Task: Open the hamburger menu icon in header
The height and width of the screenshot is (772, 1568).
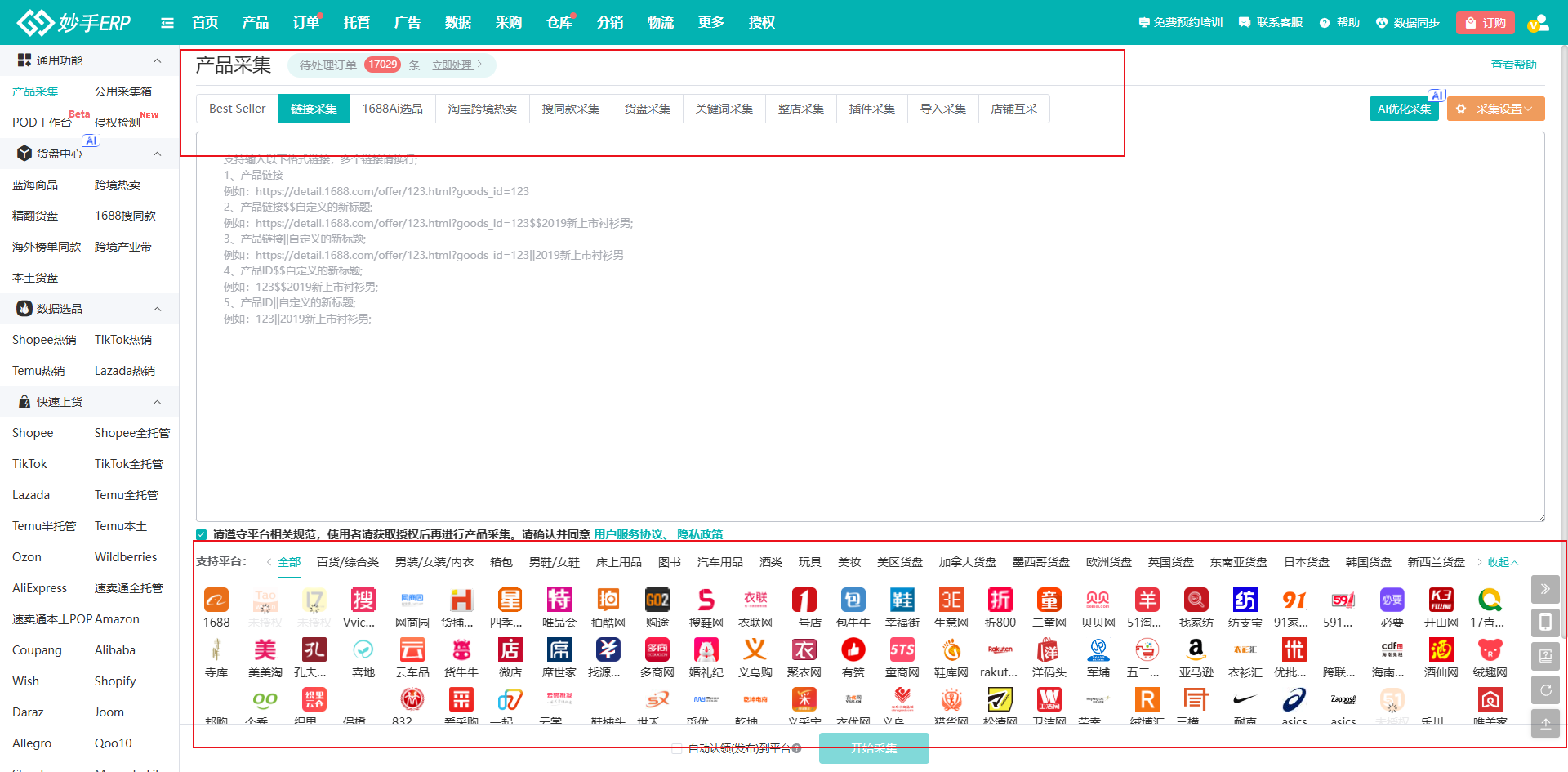Action: pyautogui.click(x=167, y=23)
